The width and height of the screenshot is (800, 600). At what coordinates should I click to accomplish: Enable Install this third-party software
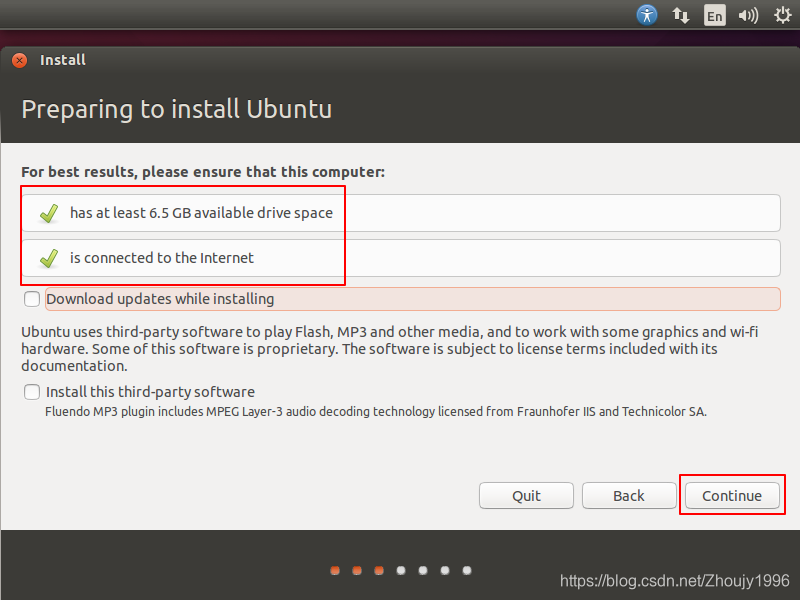point(32,392)
